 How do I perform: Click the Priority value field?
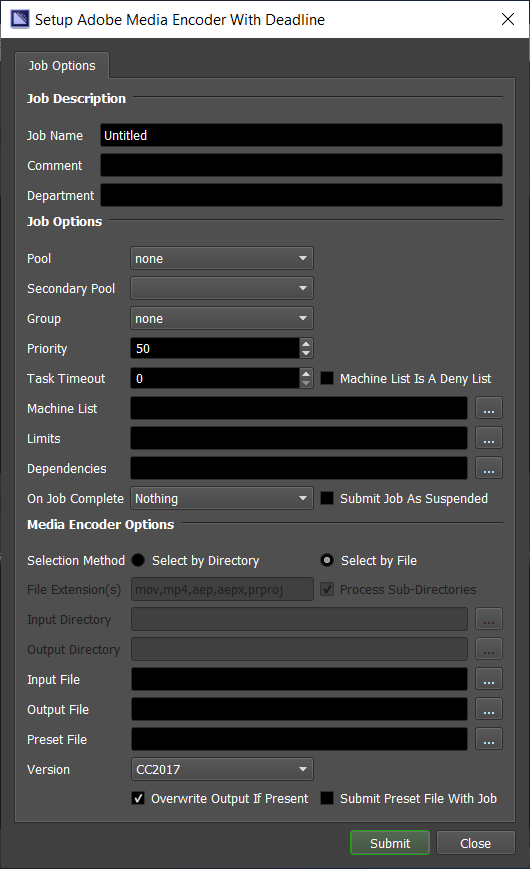(215, 349)
